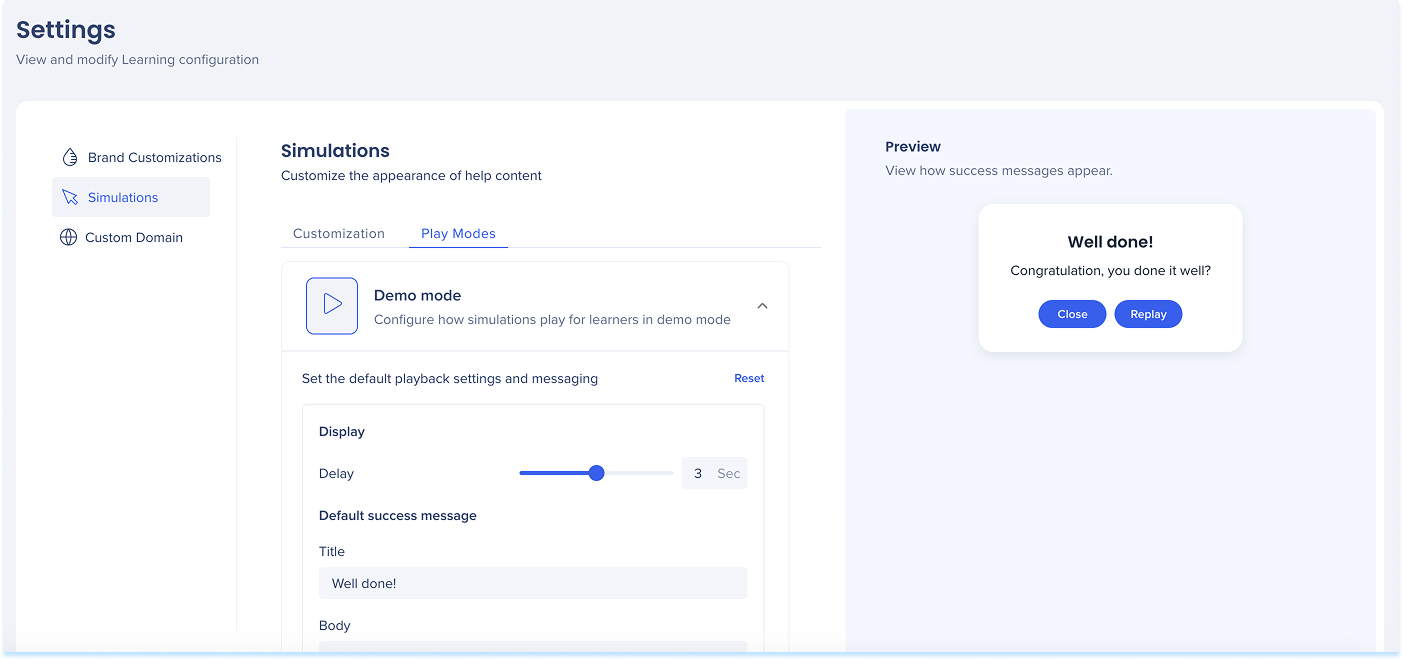Open Brand Customizations settings label

(154, 157)
